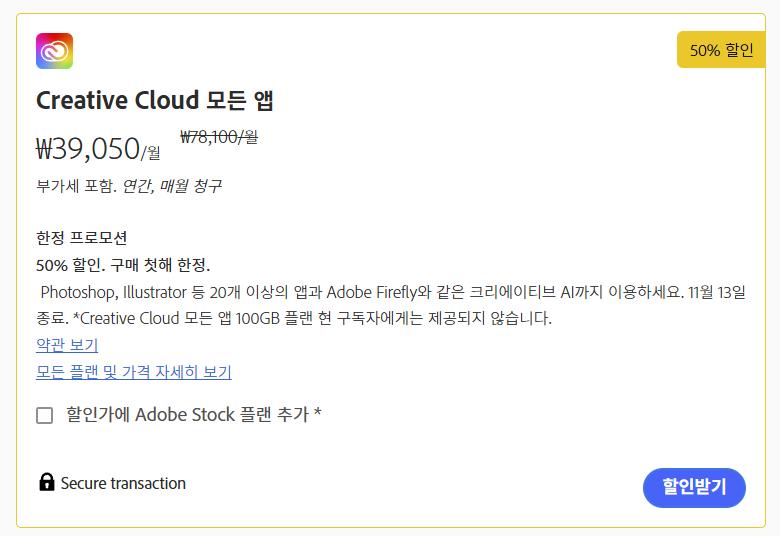Enable the Adobe Stock 플랜 추가 checkbox
Viewport: 780px width, 536px height.
[45, 415]
